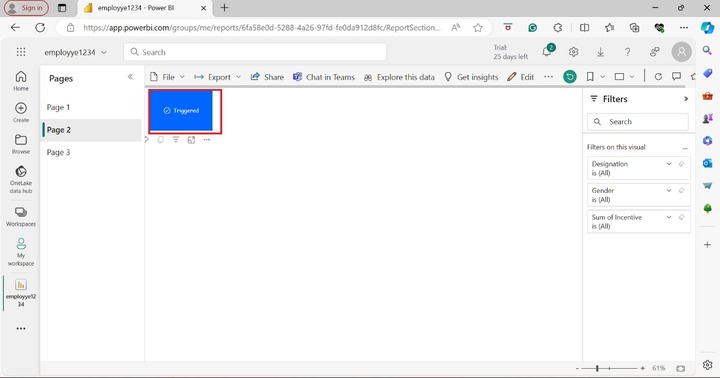Expand the Gender filter card
Viewport: 720px width, 378px height.
pos(669,190)
